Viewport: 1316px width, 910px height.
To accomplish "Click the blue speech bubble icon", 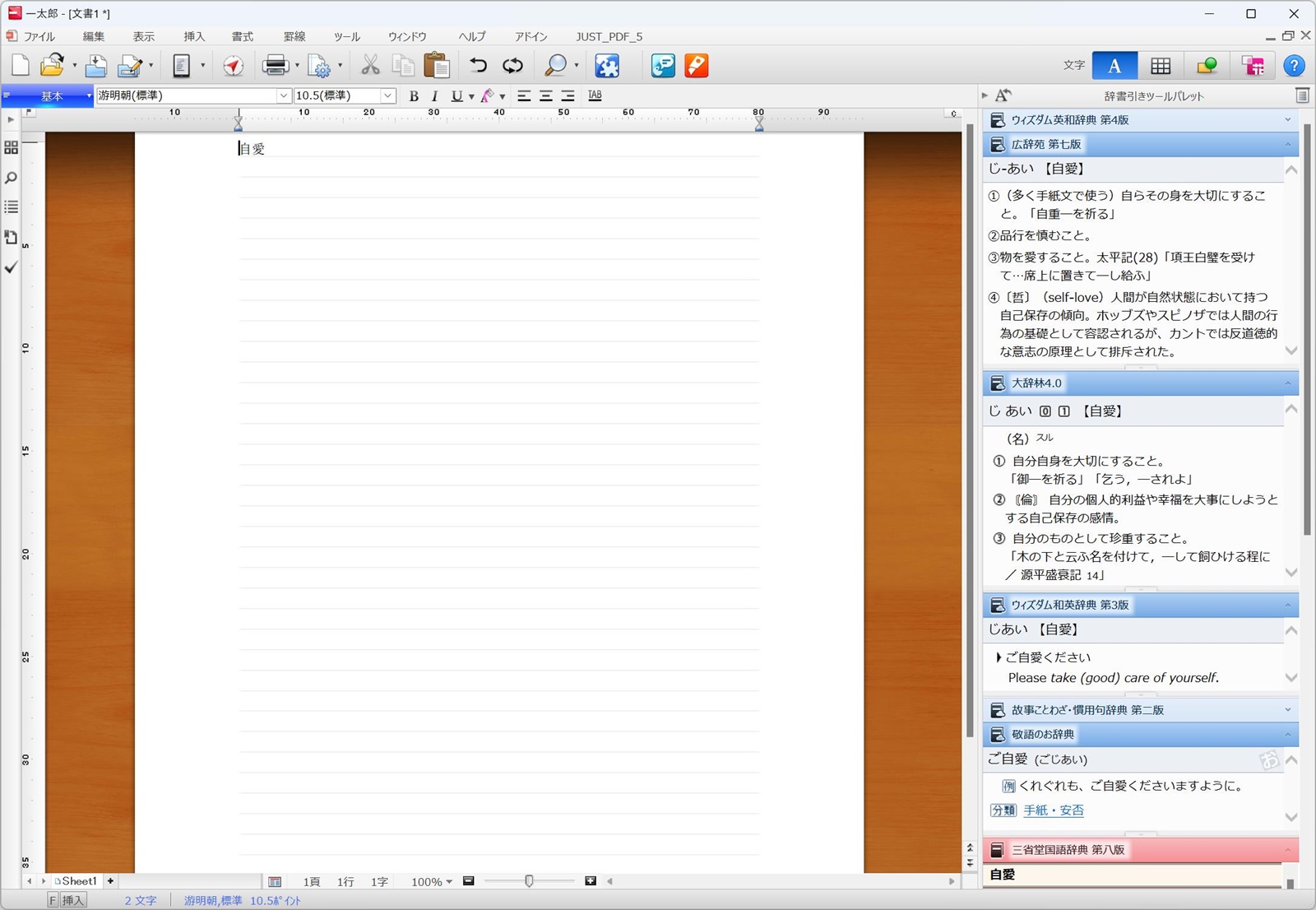I will [663, 65].
